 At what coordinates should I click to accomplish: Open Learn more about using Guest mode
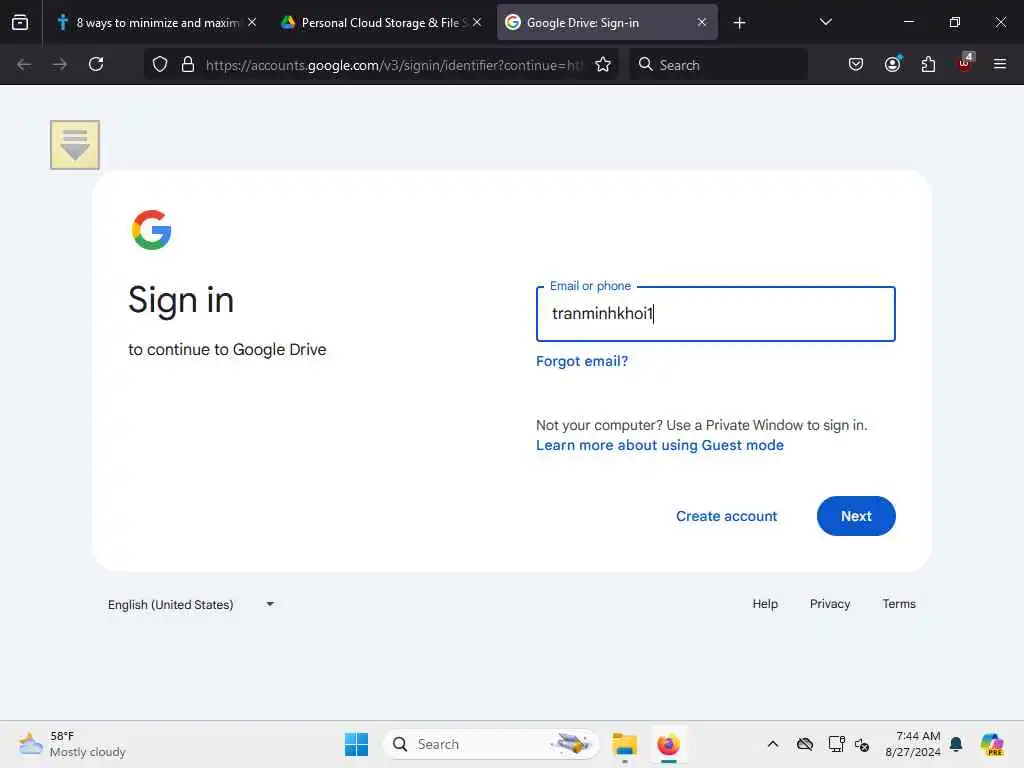click(x=660, y=445)
